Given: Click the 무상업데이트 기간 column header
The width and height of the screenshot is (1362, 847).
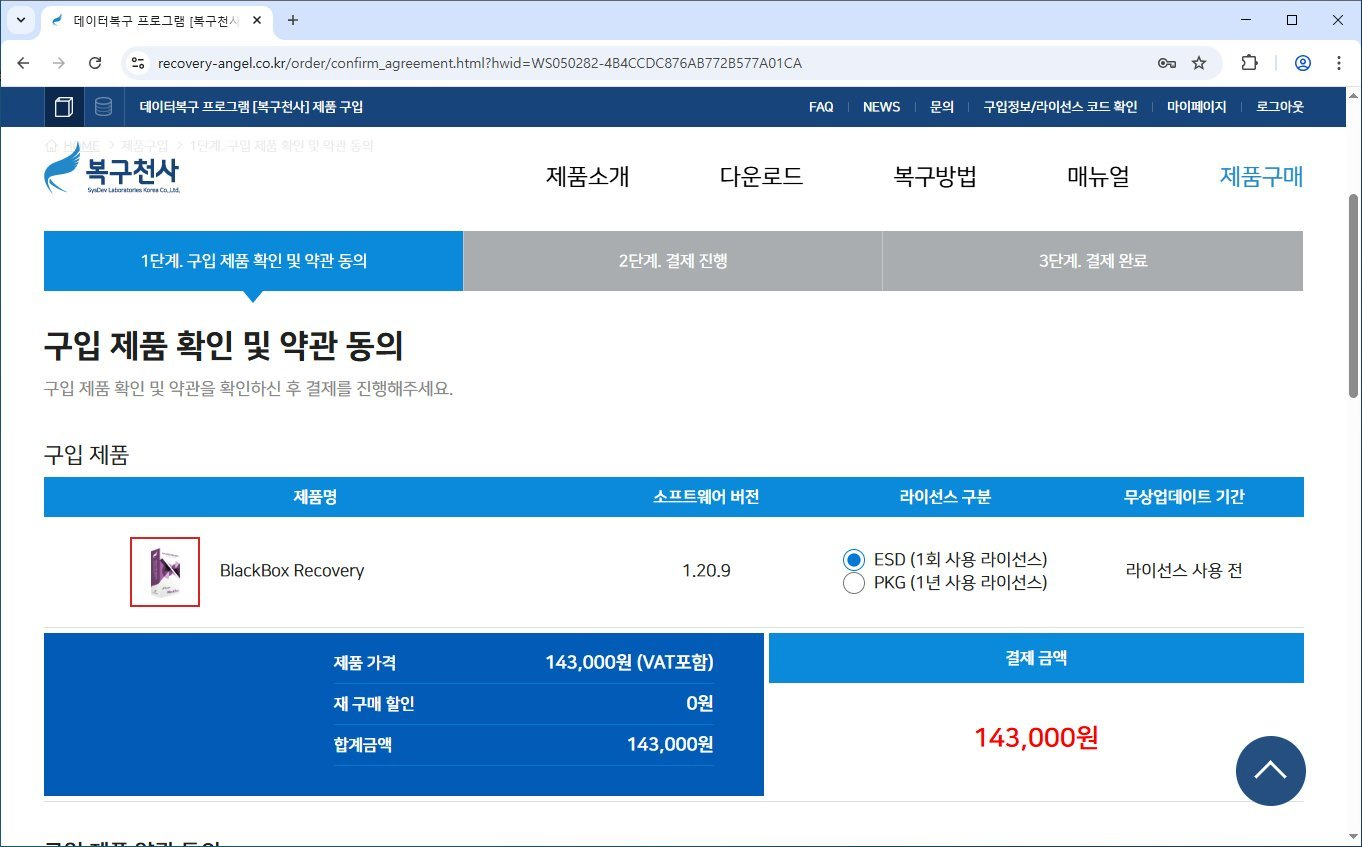Looking at the screenshot, I should tap(1184, 497).
